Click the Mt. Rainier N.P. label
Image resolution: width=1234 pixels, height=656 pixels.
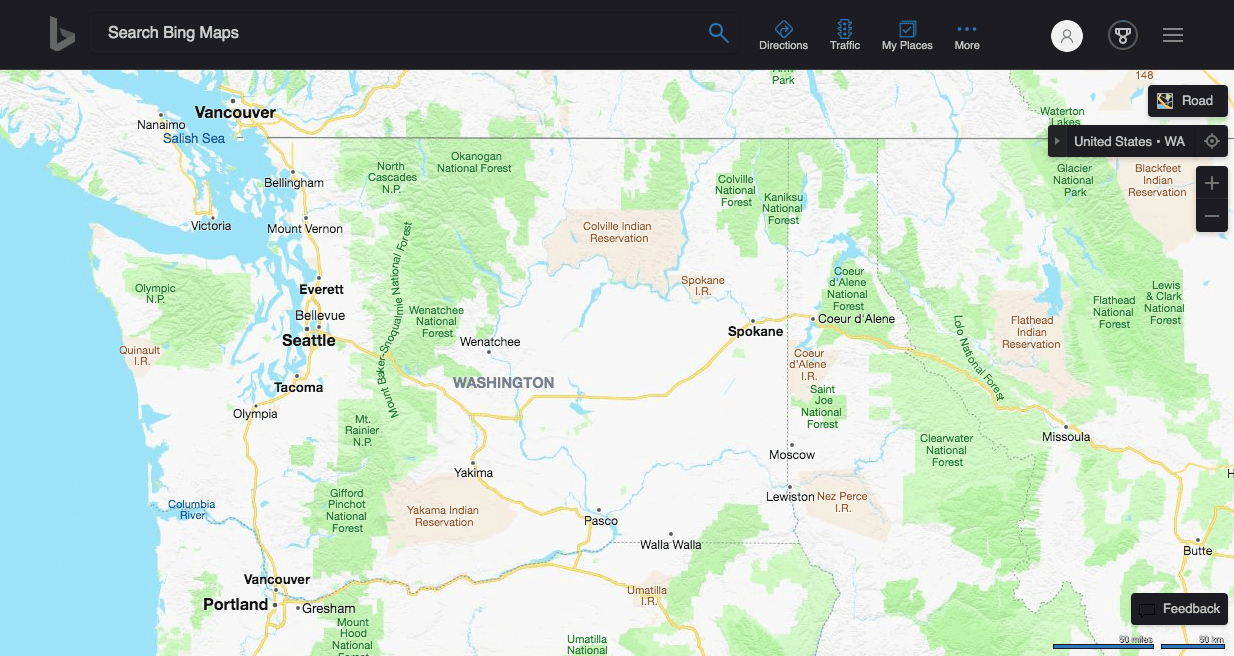(x=362, y=431)
